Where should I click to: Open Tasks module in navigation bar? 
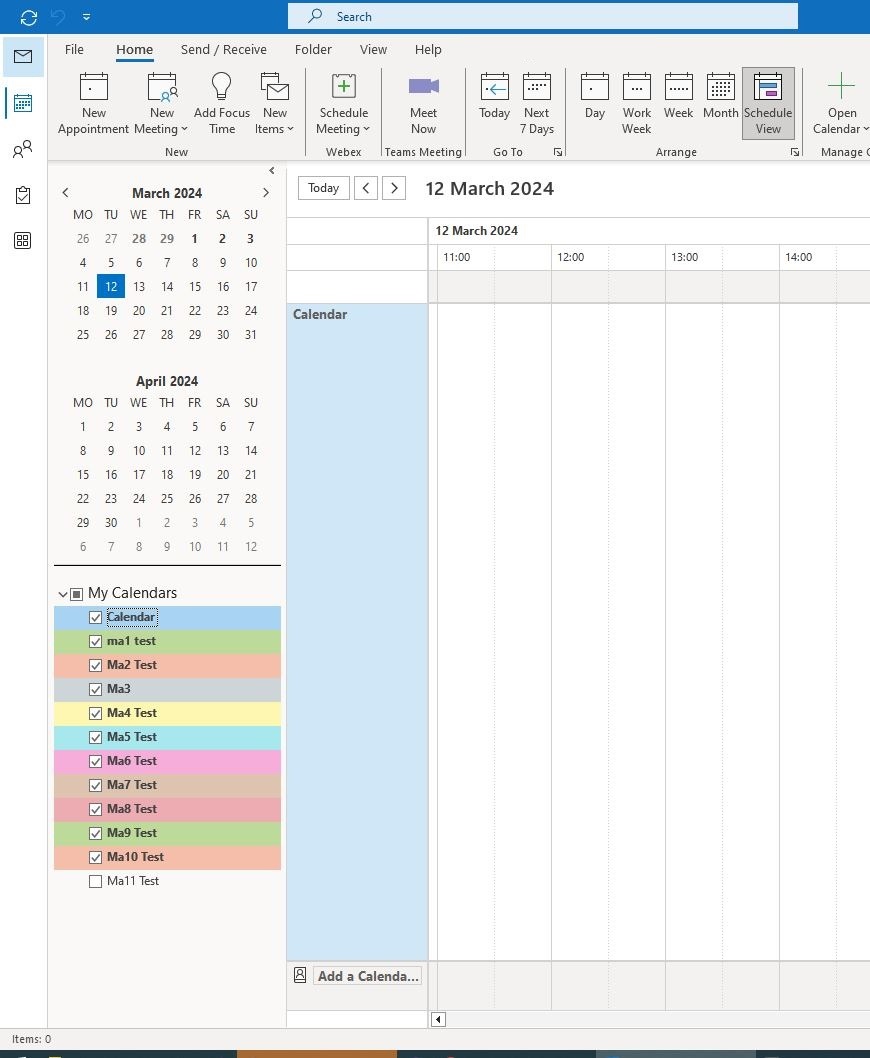click(x=23, y=195)
